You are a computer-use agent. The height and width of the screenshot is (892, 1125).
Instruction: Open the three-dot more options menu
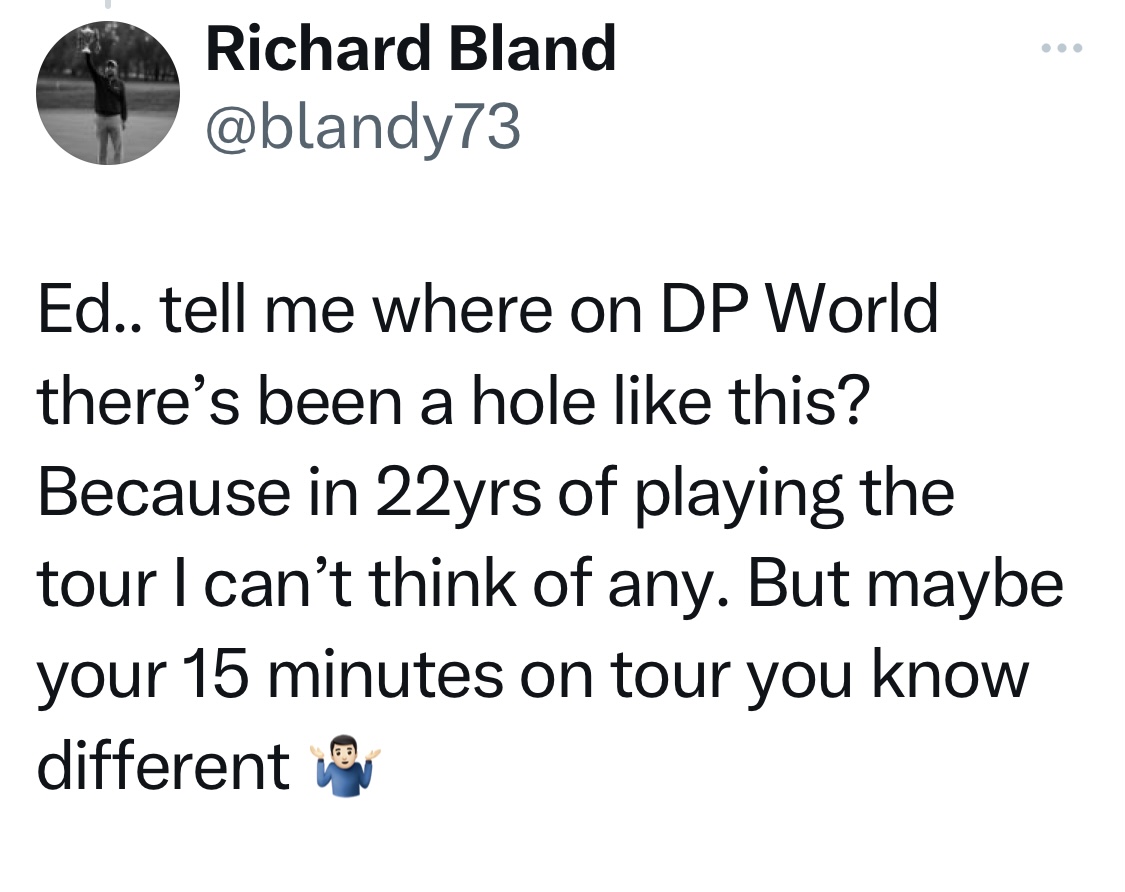[1062, 48]
